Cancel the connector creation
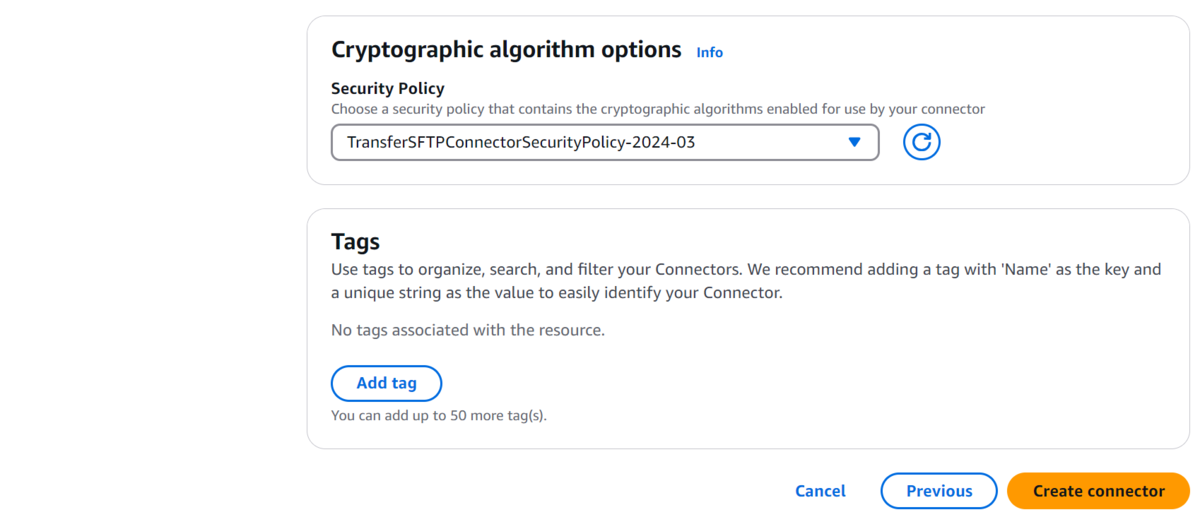 pos(820,491)
